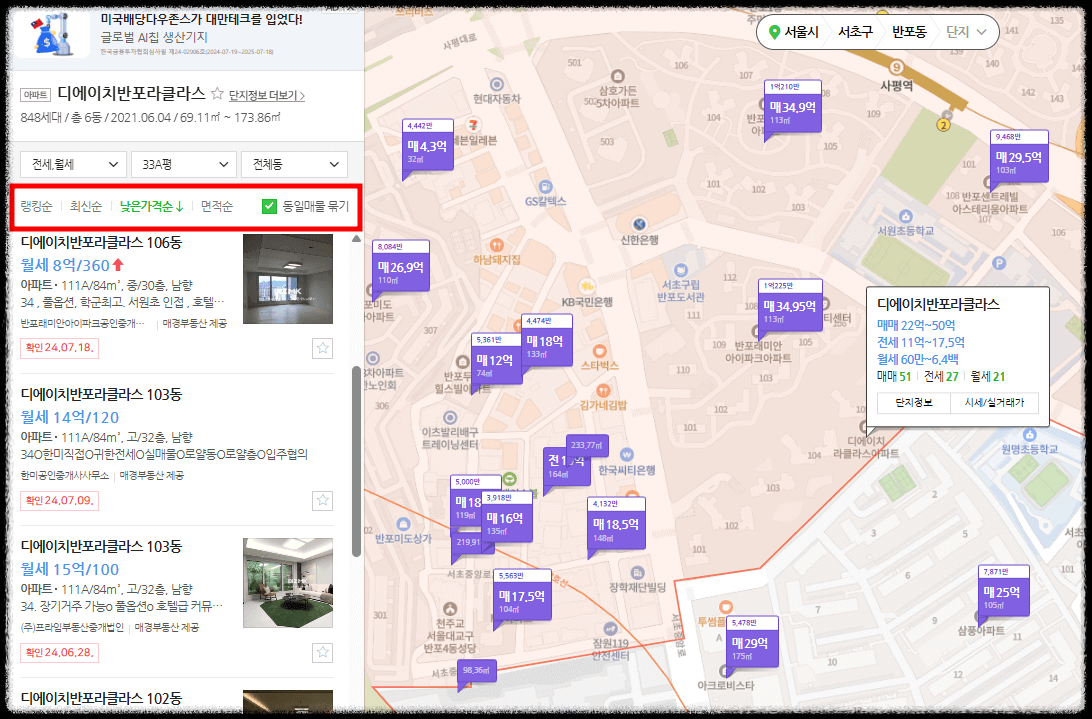Sort listings by 낮은가격순
Viewport: 1092px width, 719px height.
151,206
